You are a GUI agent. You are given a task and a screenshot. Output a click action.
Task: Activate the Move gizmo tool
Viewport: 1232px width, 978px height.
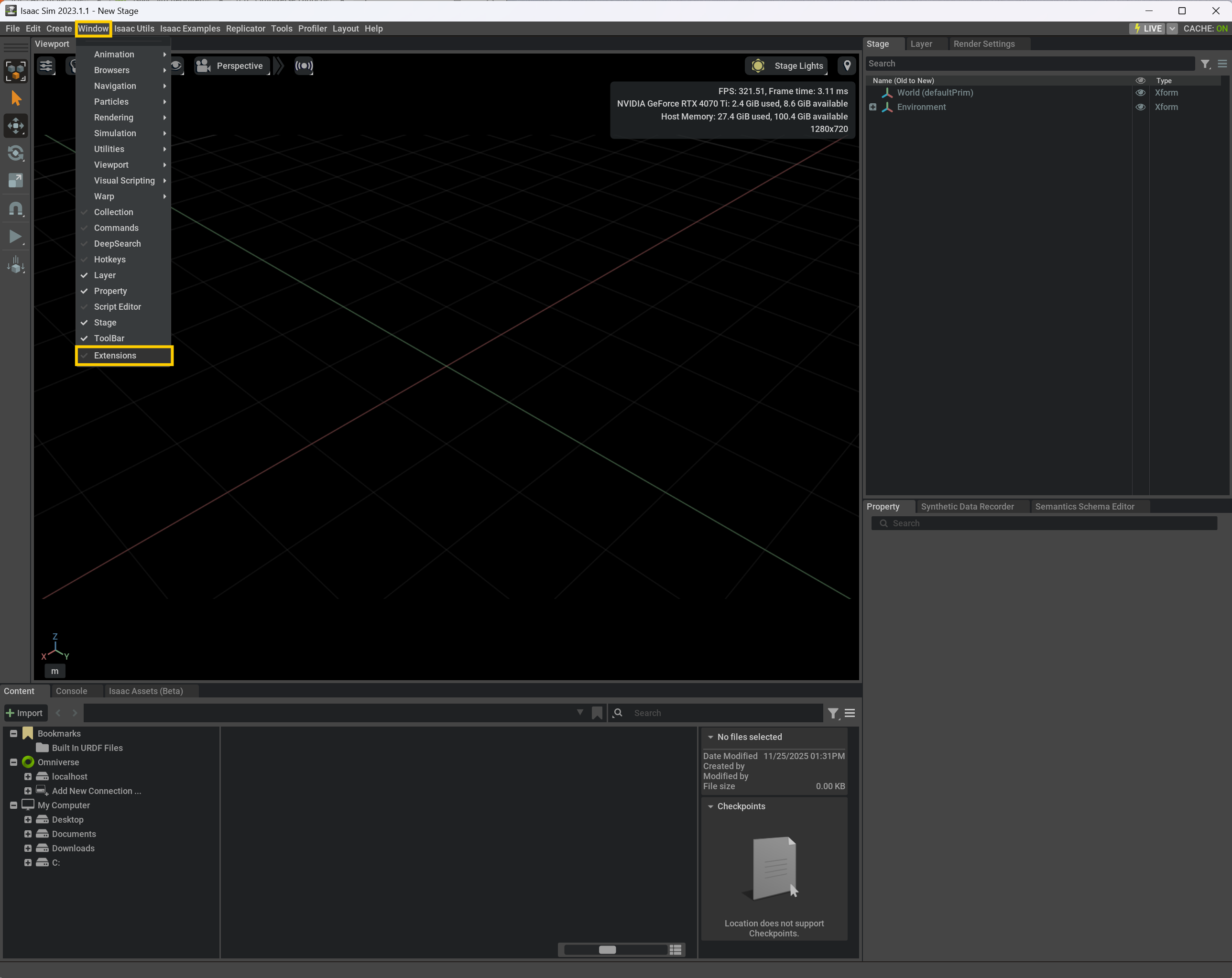pyautogui.click(x=16, y=126)
